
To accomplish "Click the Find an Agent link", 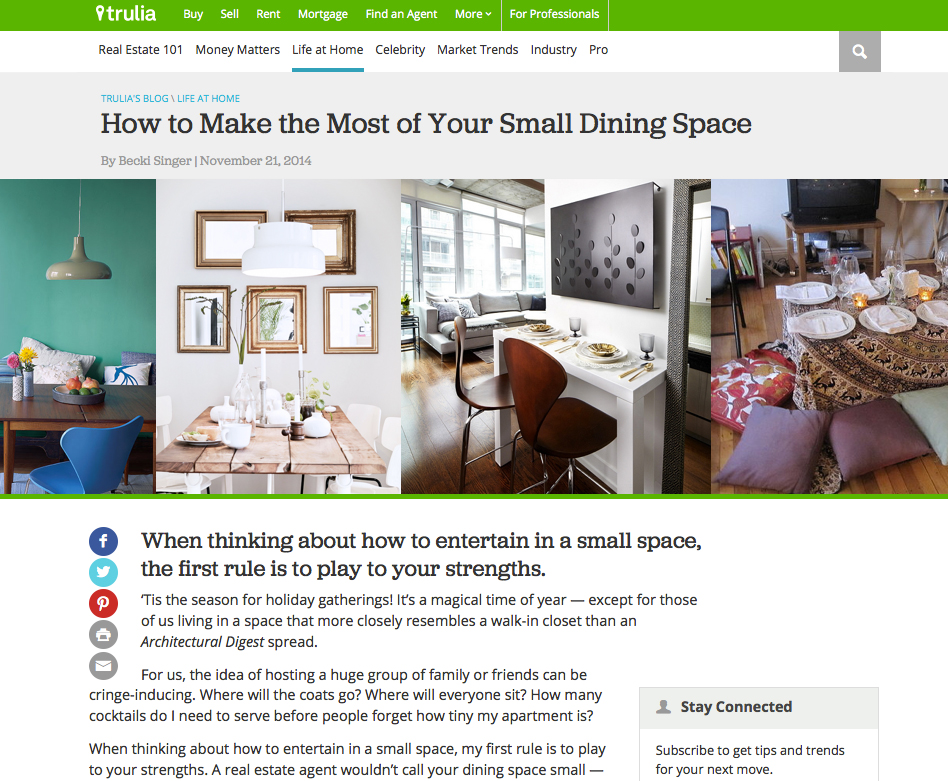I will click(401, 14).
